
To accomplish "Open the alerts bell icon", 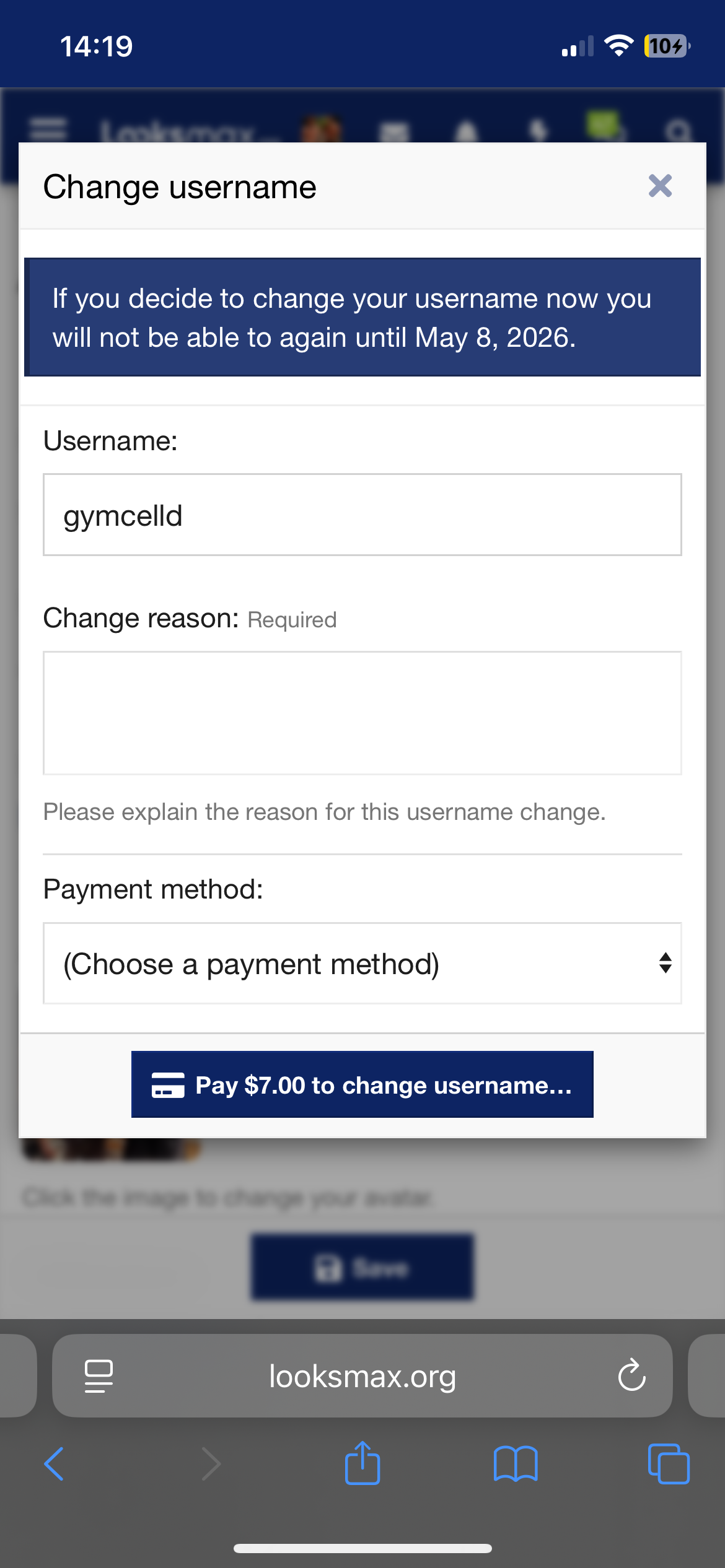I will [x=467, y=131].
